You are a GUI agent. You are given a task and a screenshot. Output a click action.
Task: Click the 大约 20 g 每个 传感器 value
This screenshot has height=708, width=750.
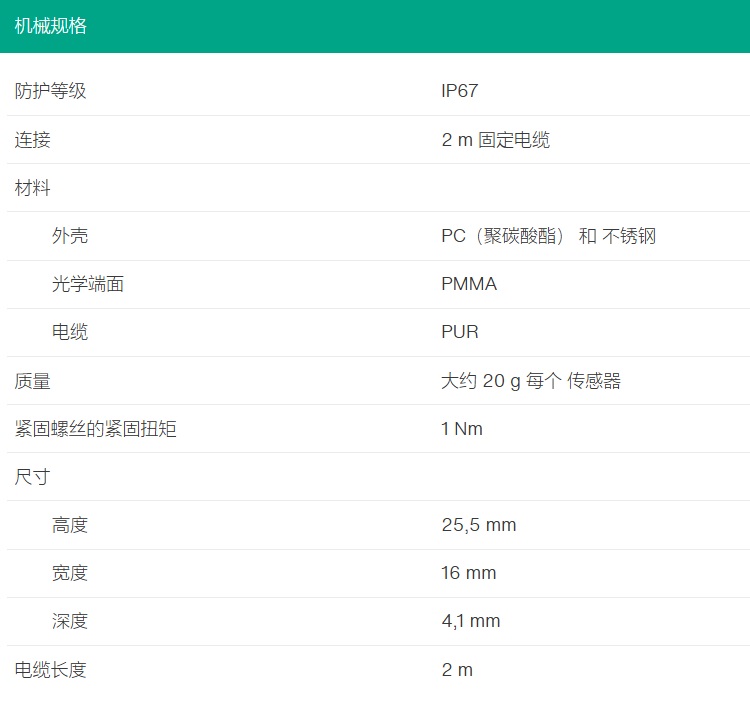coord(531,381)
